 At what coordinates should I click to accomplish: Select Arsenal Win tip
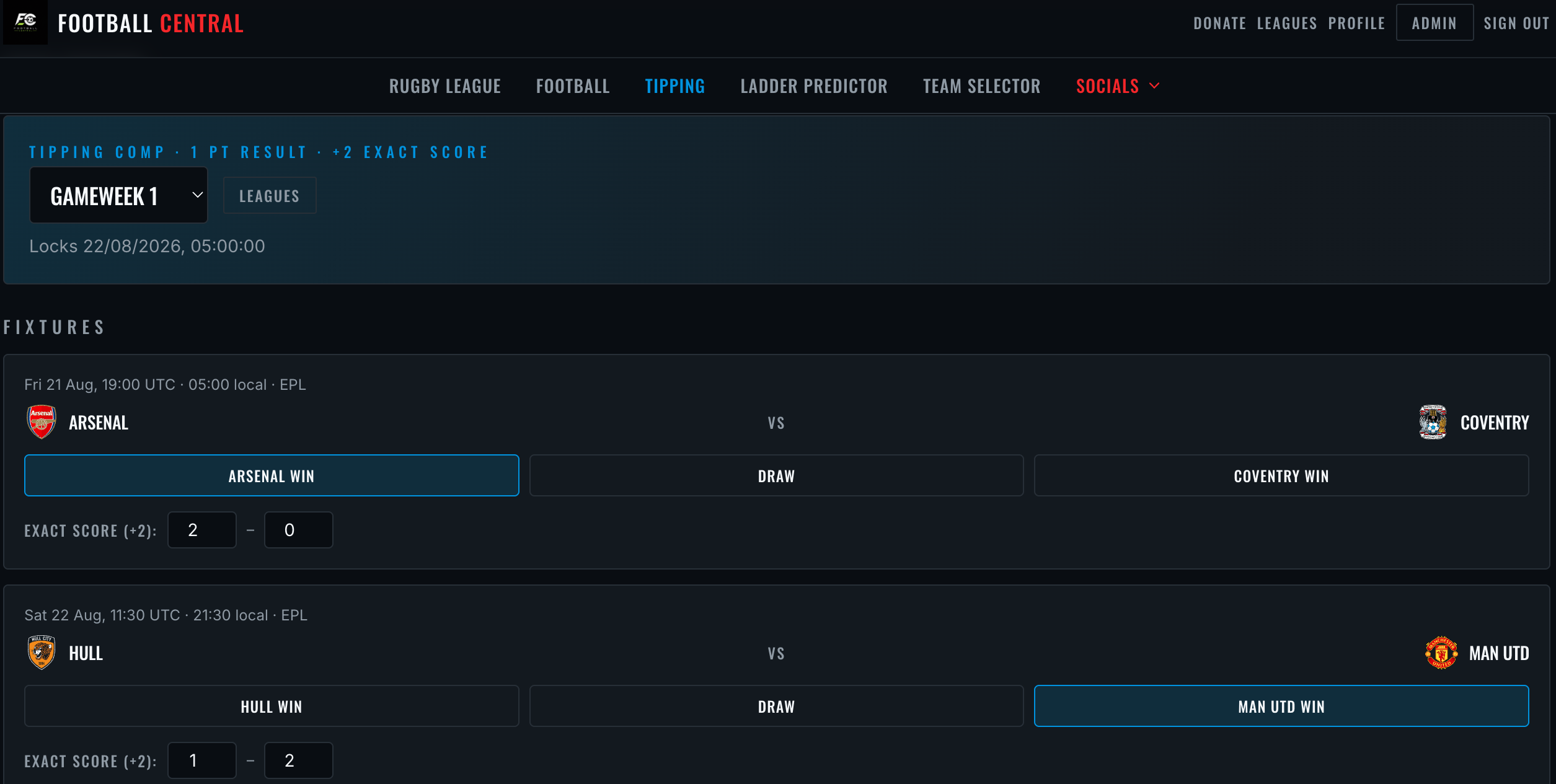click(x=272, y=475)
